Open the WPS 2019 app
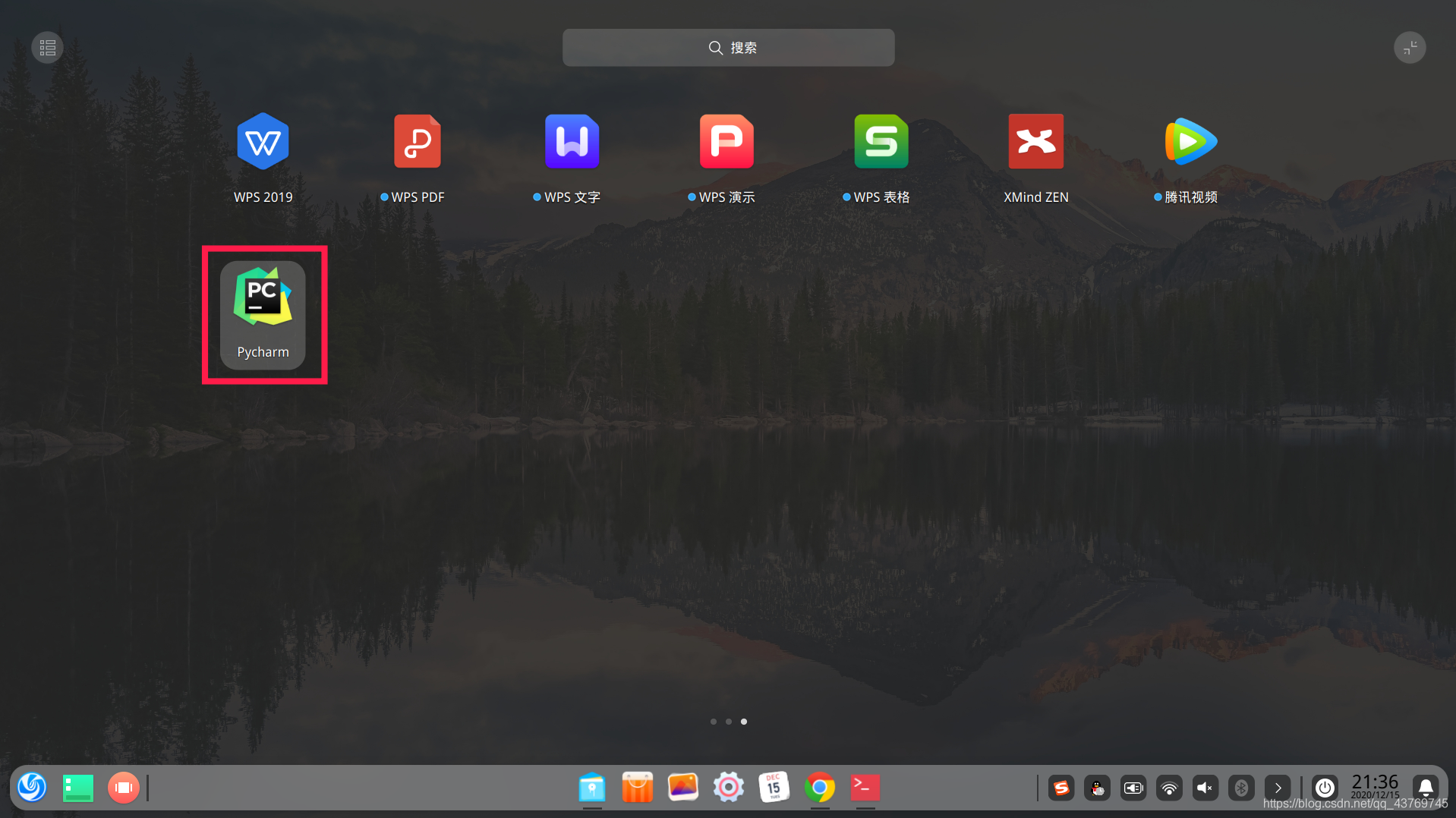Screen dimensions: 1456x818 click(x=263, y=158)
